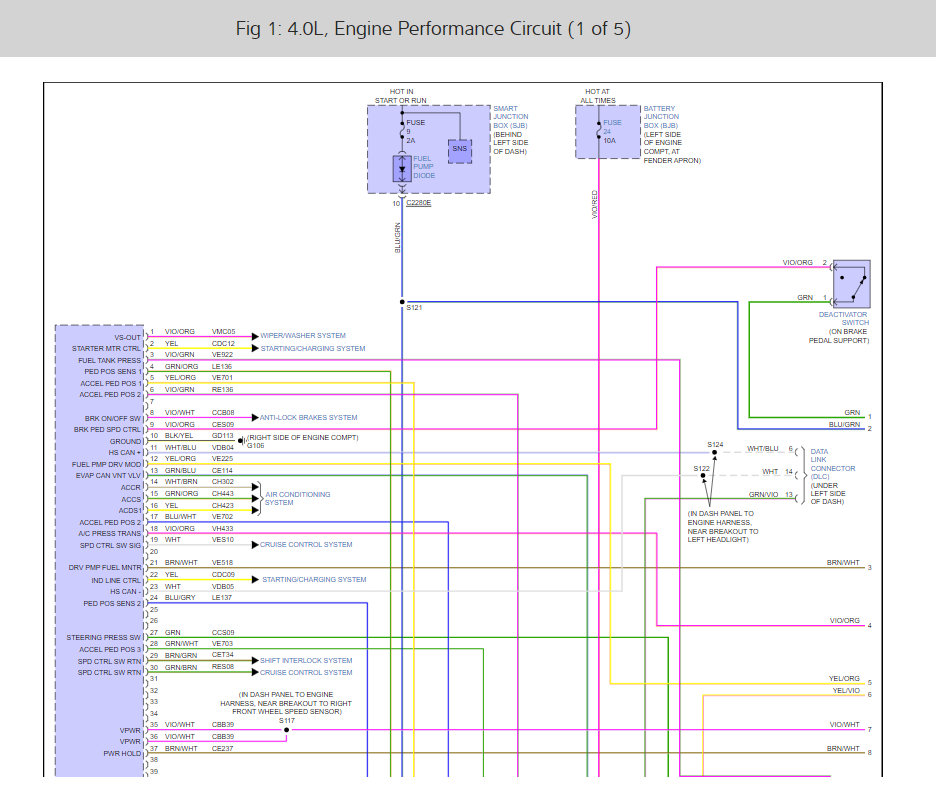Click the figure title 'Fig 1: 4.0L'
Screen dimensions: 936x803
[x=433, y=29]
